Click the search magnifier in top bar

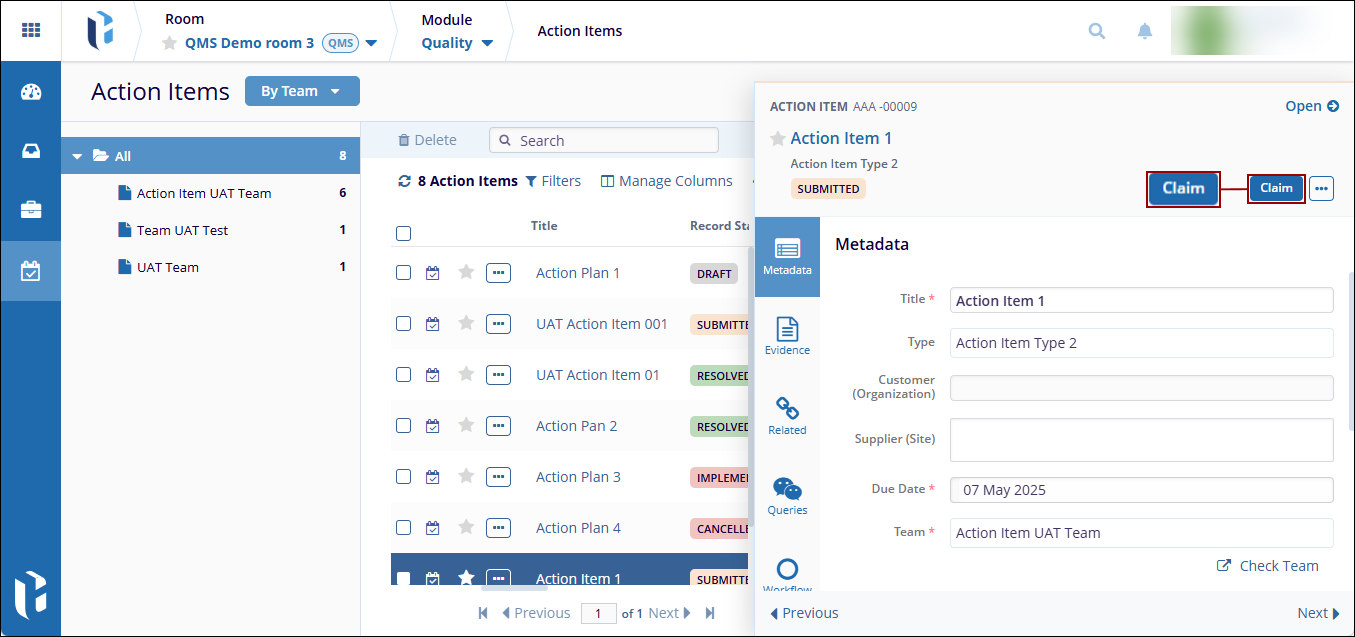(1097, 31)
